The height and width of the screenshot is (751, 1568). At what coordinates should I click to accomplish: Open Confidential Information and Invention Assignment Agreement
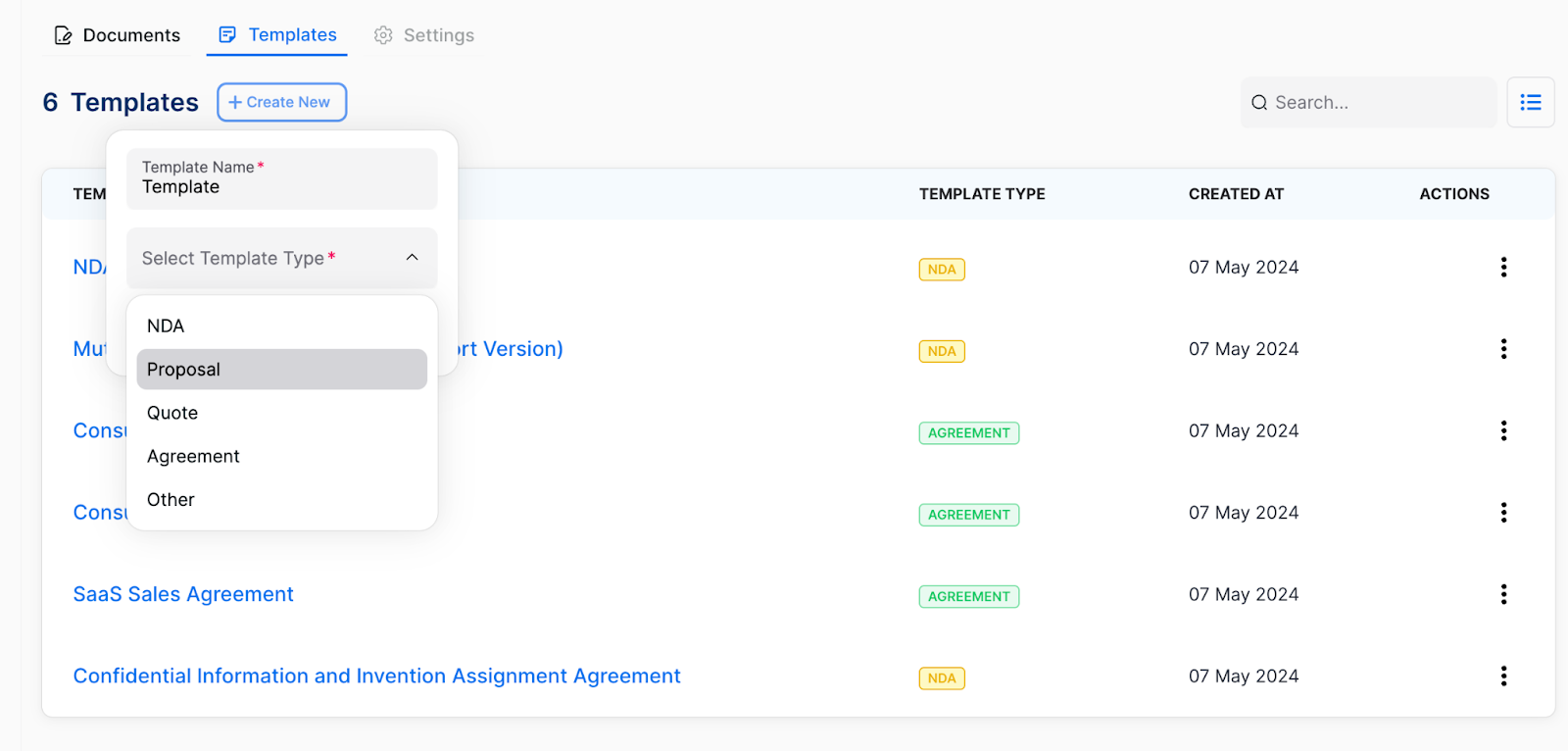pyautogui.click(x=377, y=676)
